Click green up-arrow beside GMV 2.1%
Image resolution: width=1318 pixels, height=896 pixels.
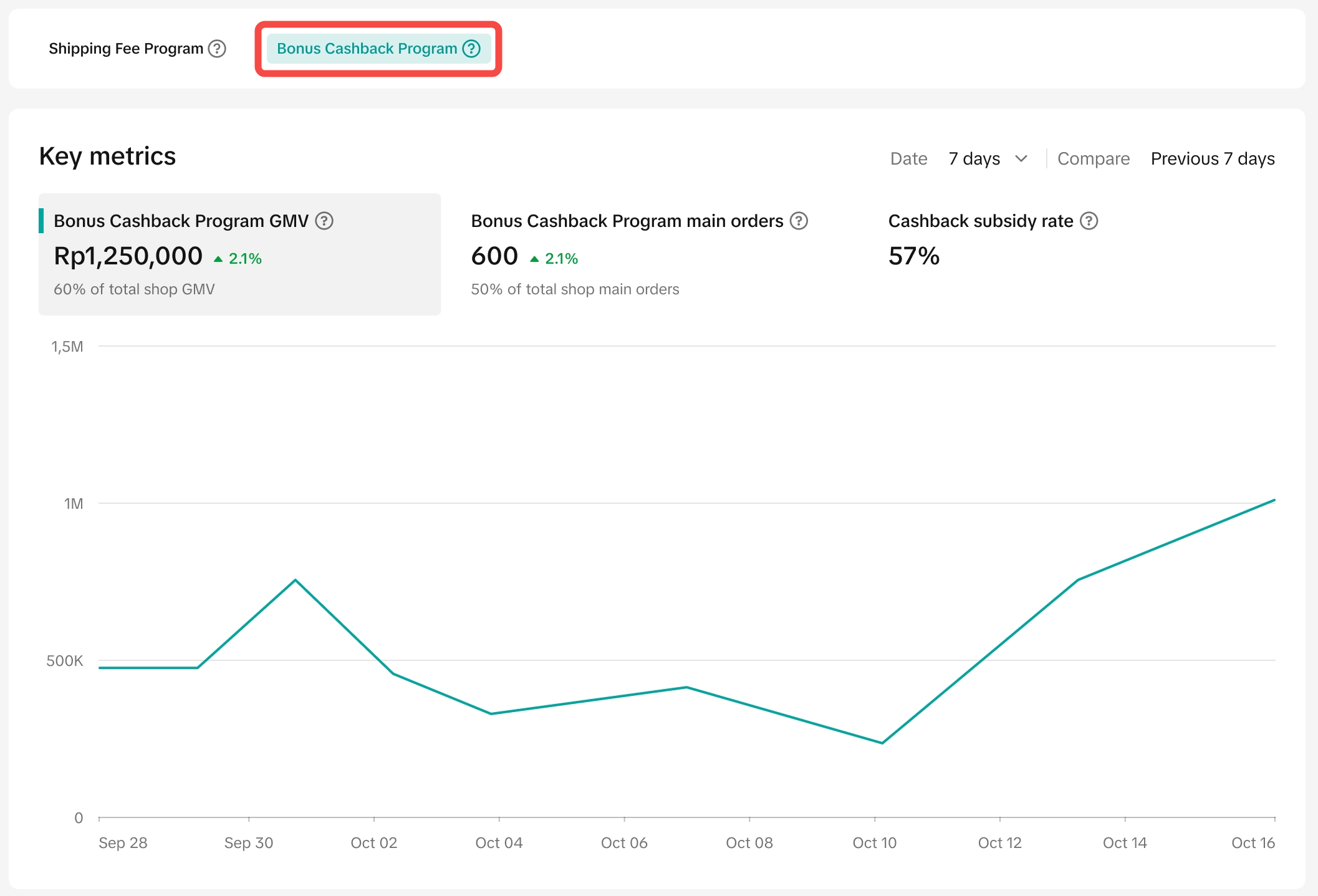click(218, 259)
